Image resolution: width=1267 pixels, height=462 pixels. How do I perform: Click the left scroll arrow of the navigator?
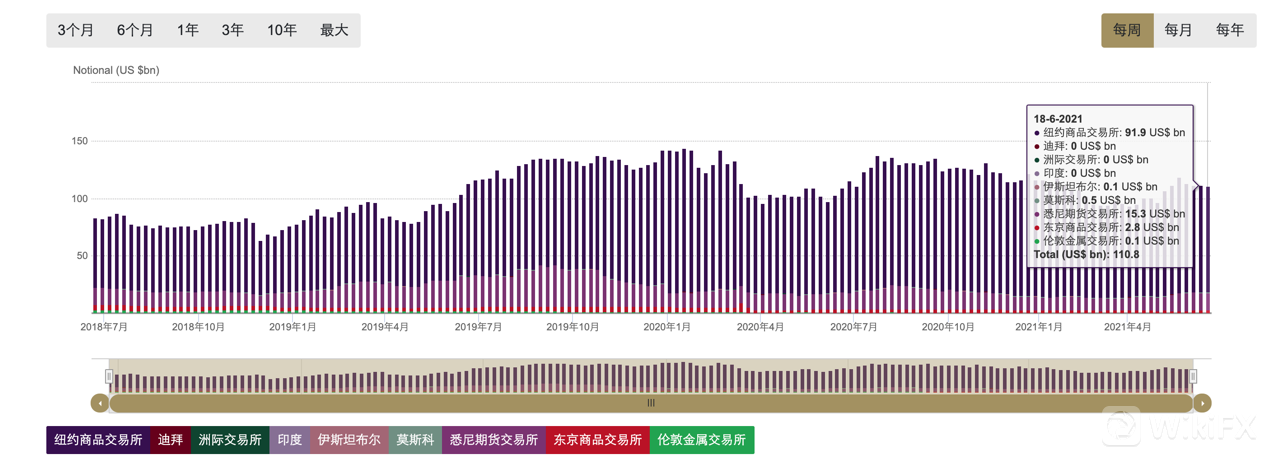99,403
